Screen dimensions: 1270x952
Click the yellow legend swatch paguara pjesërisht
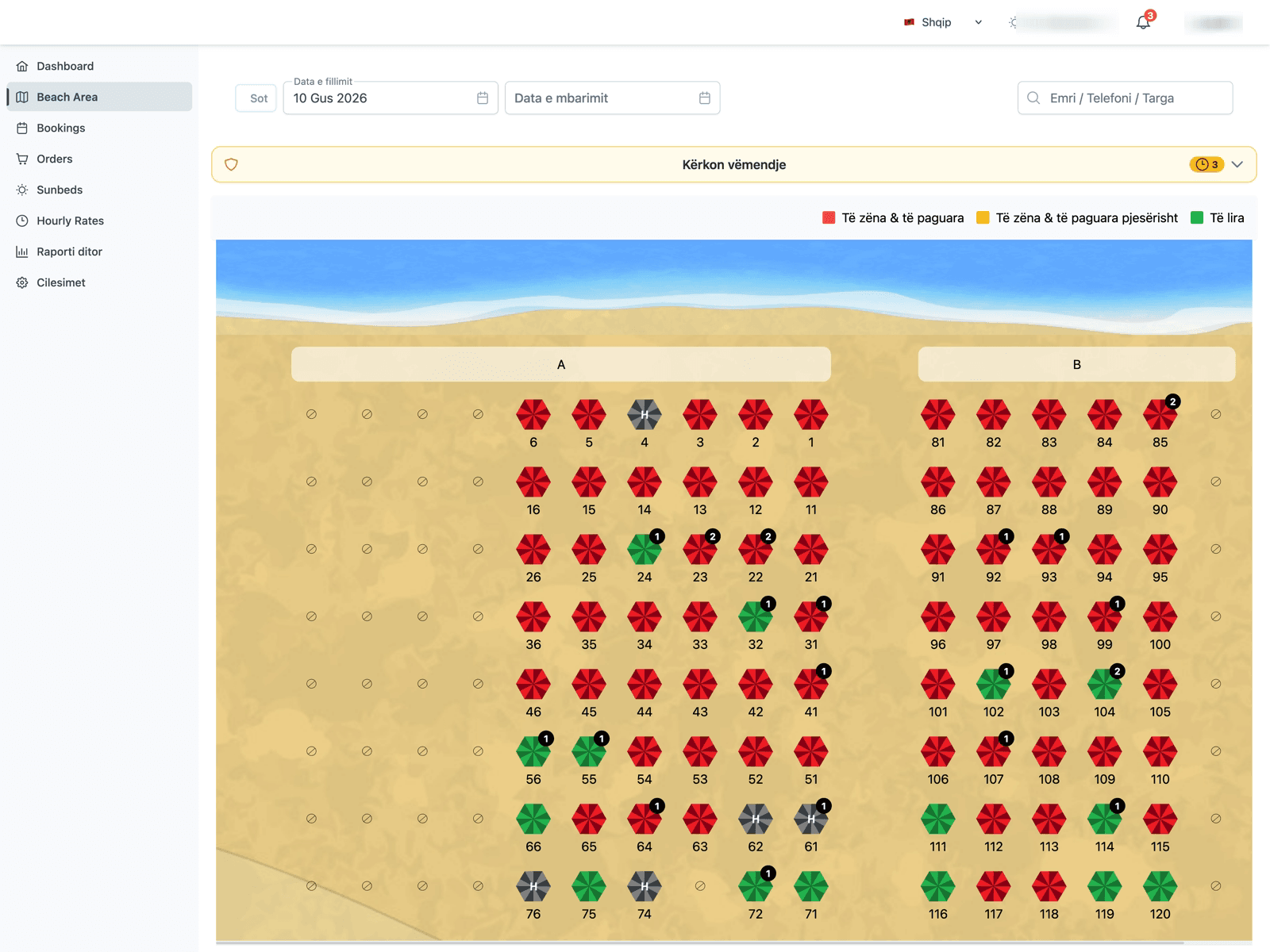[983, 218]
